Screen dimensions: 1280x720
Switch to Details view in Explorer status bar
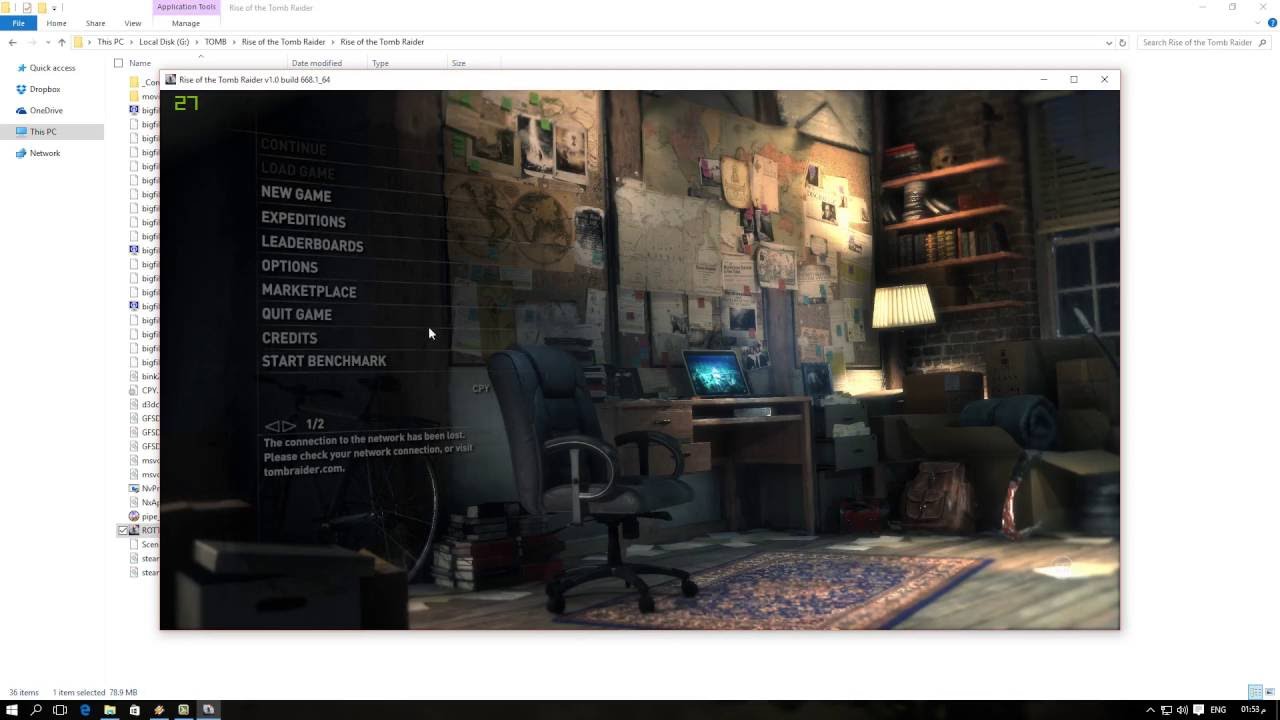pos(1255,692)
